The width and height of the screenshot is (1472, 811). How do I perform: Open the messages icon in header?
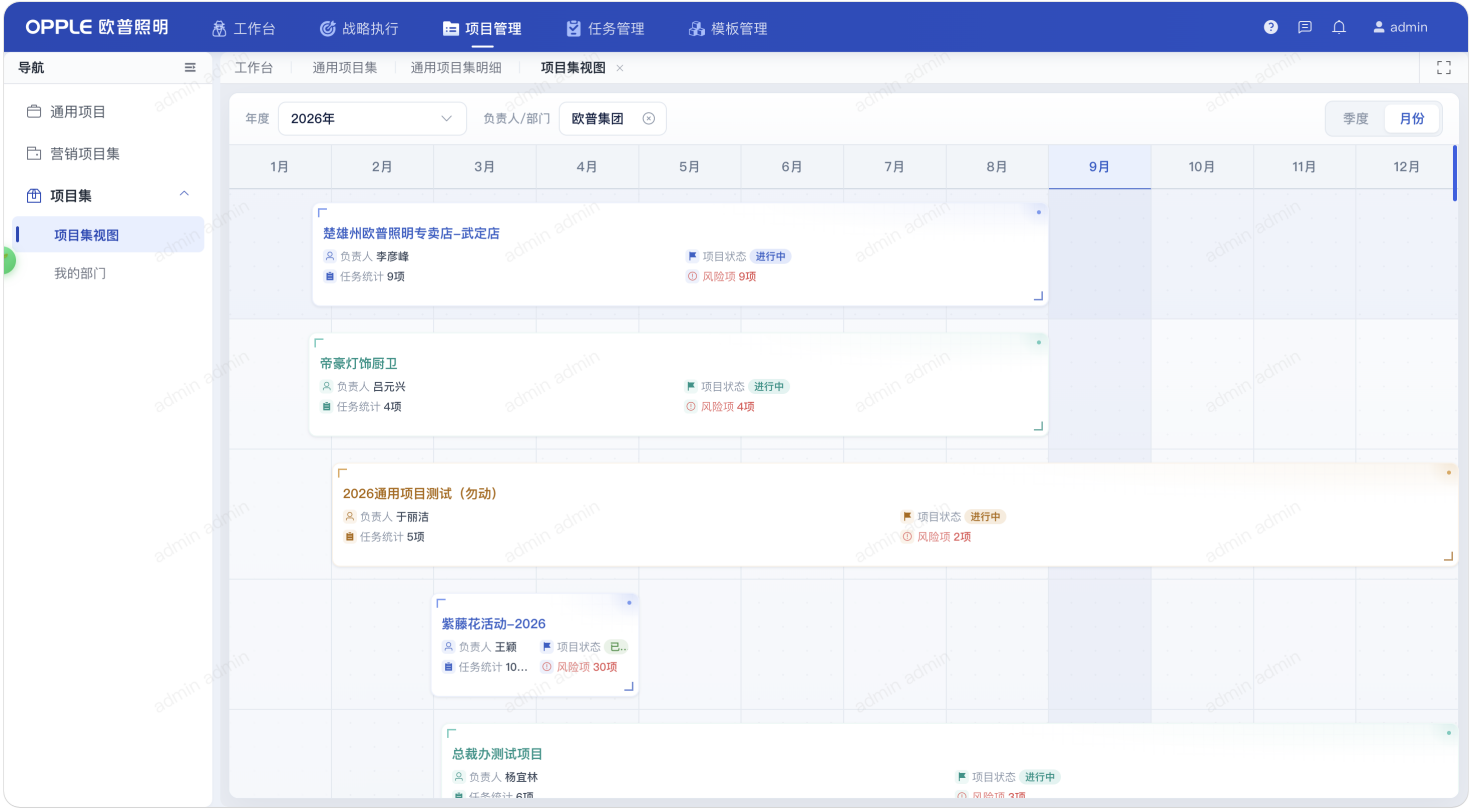click(x=1305, y=28)
